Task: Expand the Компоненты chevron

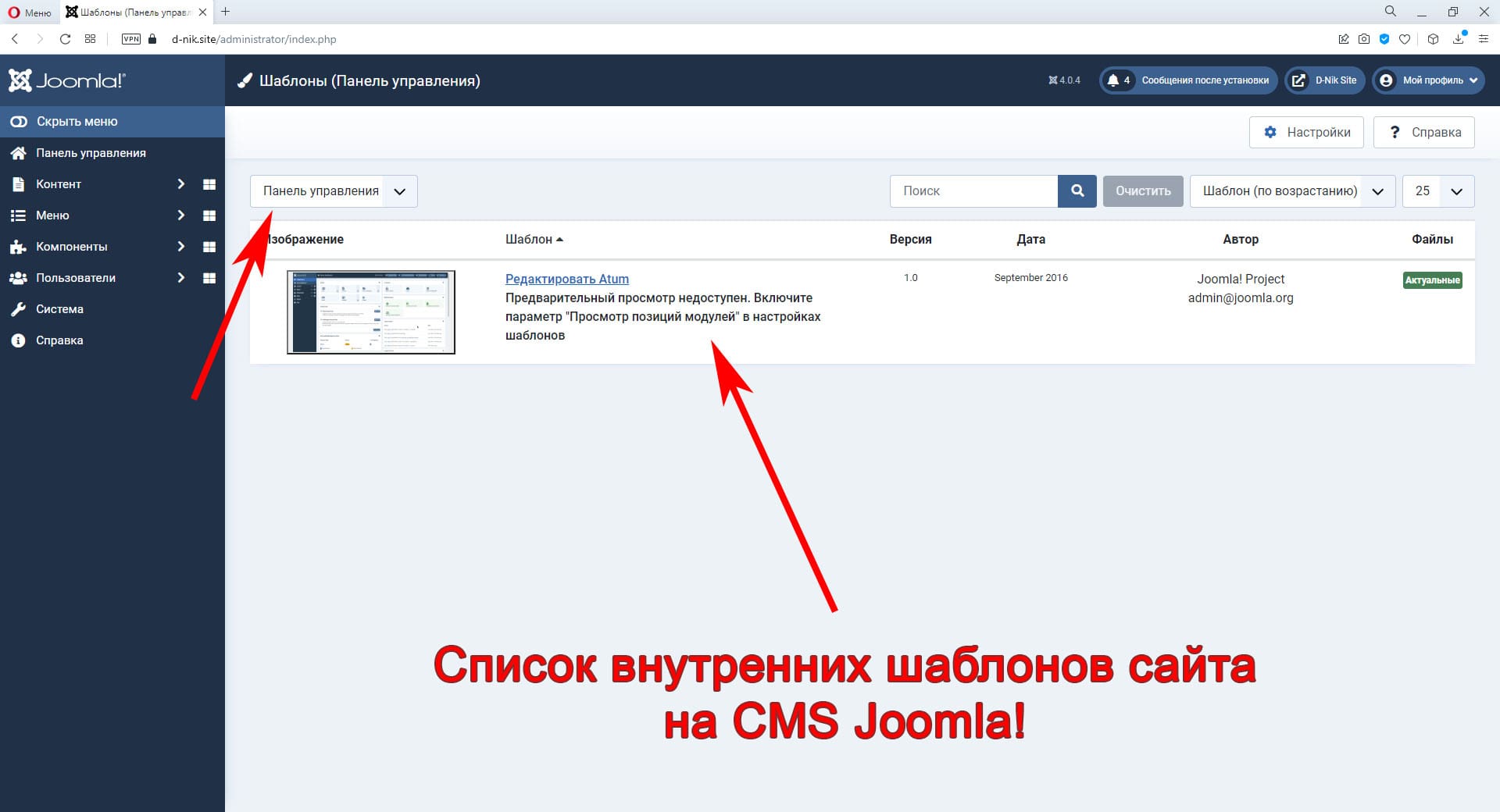Action: [x=180, y=247]
